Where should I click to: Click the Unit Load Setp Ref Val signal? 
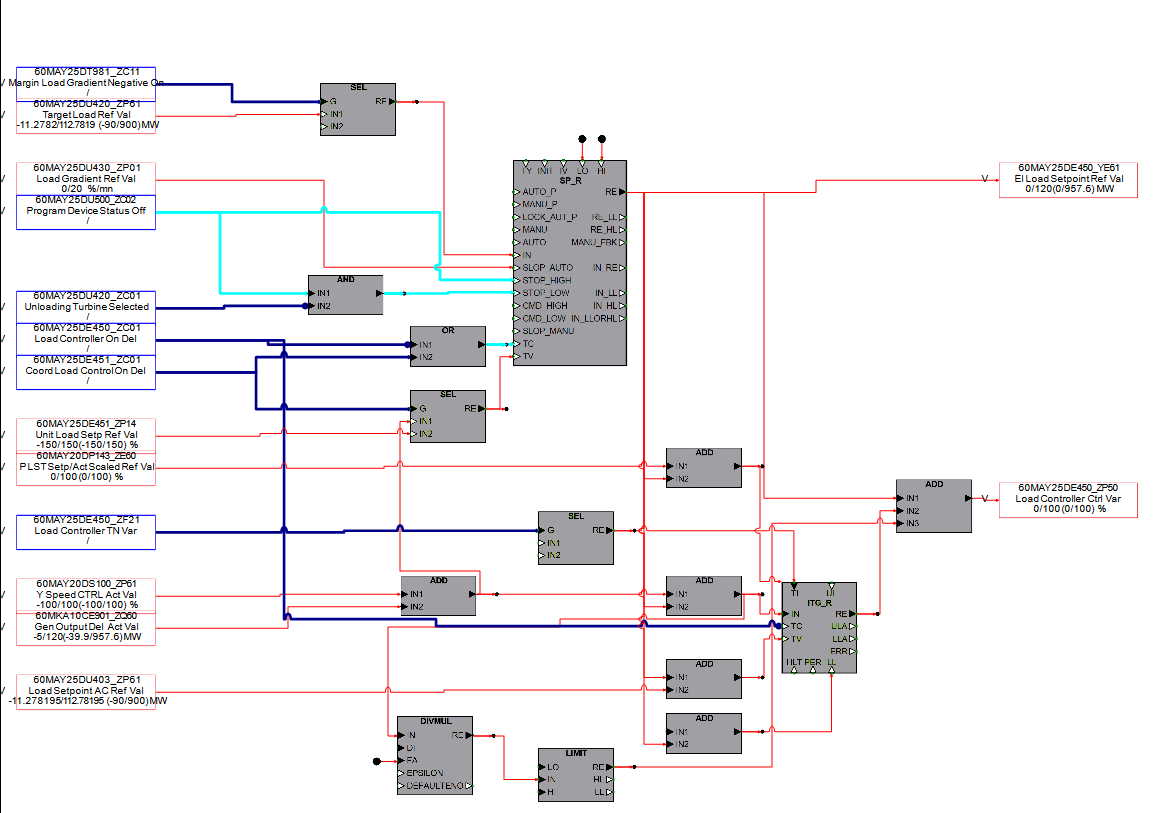86,434
